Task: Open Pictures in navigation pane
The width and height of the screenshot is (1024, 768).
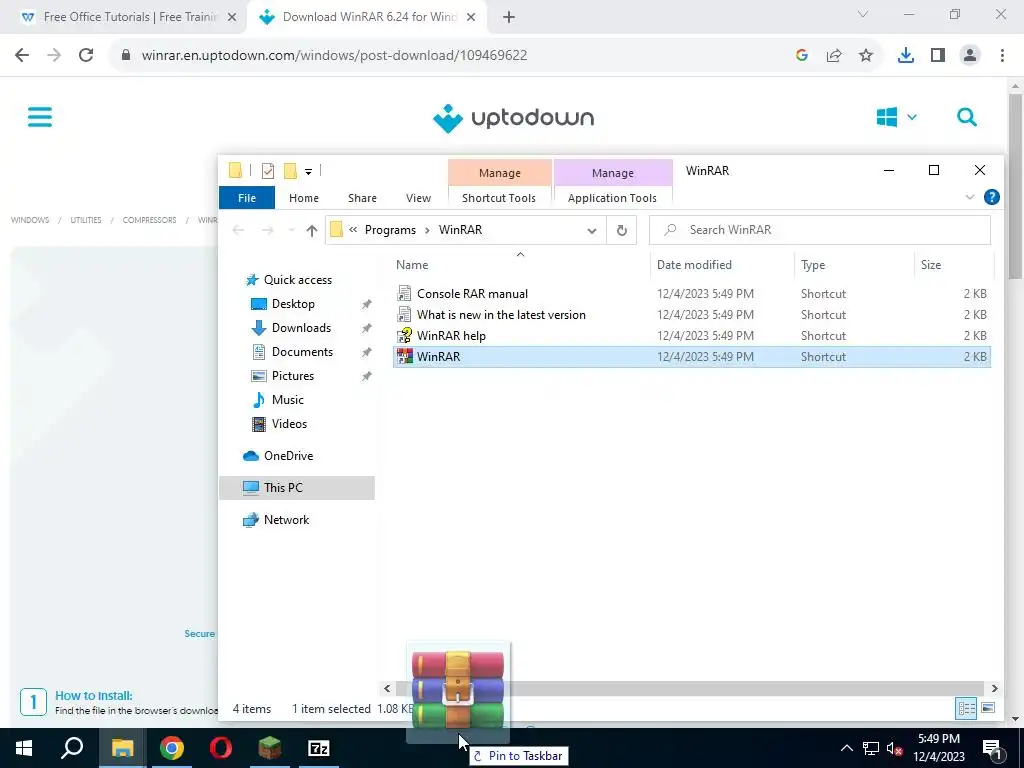Action: (293, 376)
